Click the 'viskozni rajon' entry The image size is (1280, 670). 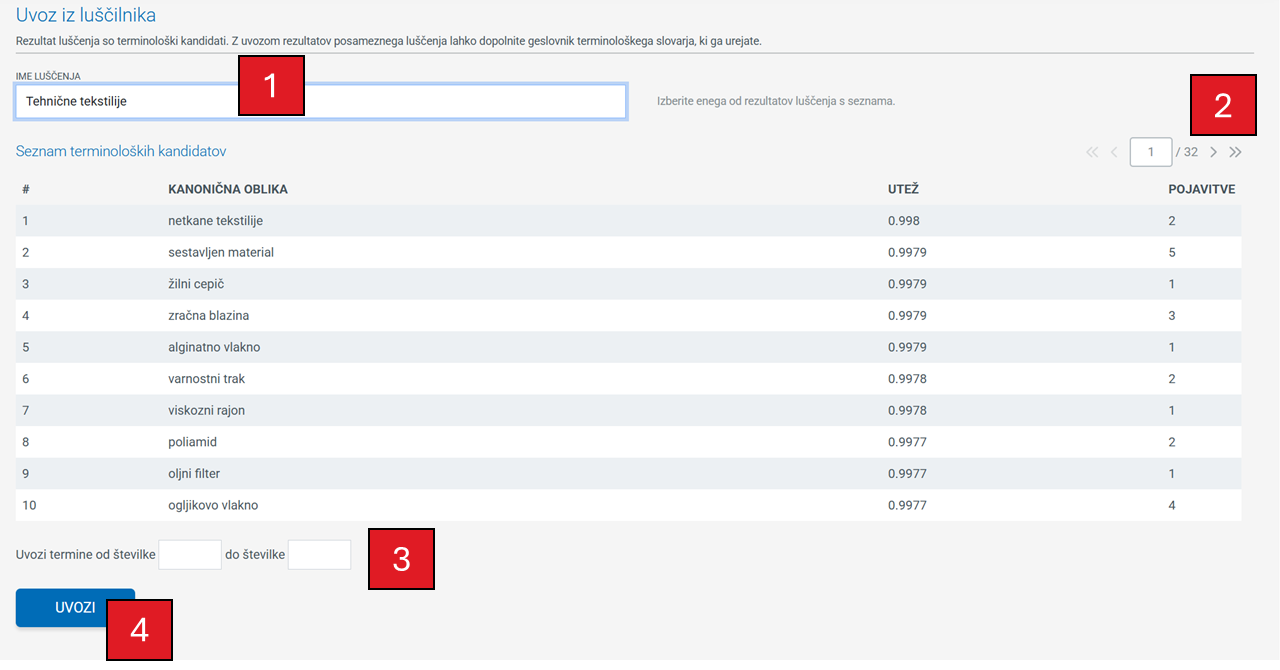206,411
